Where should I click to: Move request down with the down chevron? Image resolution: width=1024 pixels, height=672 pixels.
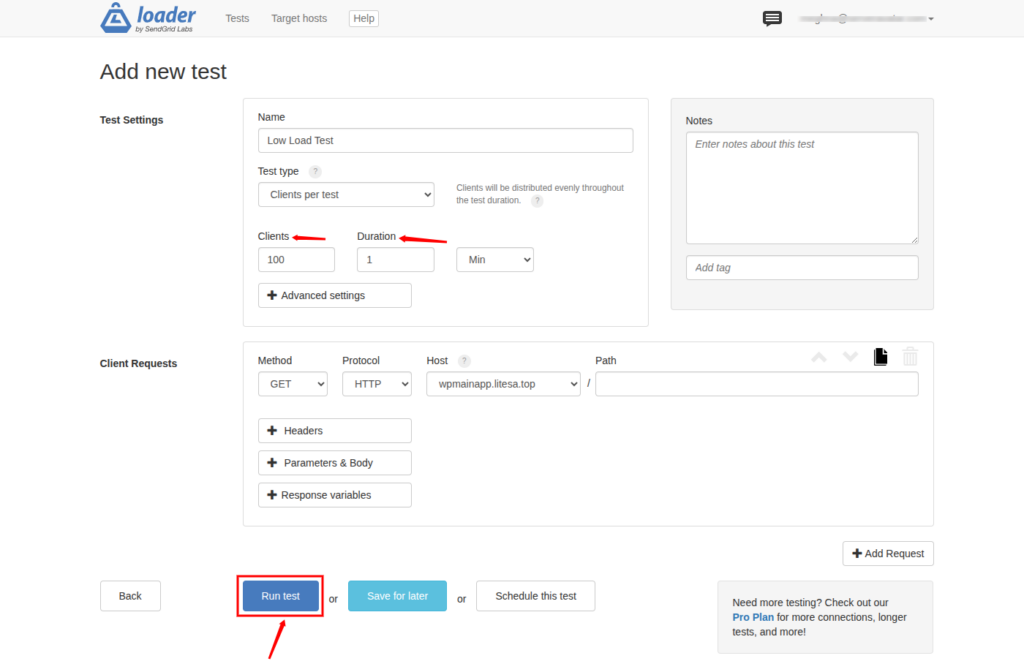pyautogui.click(x=850, y=357)
